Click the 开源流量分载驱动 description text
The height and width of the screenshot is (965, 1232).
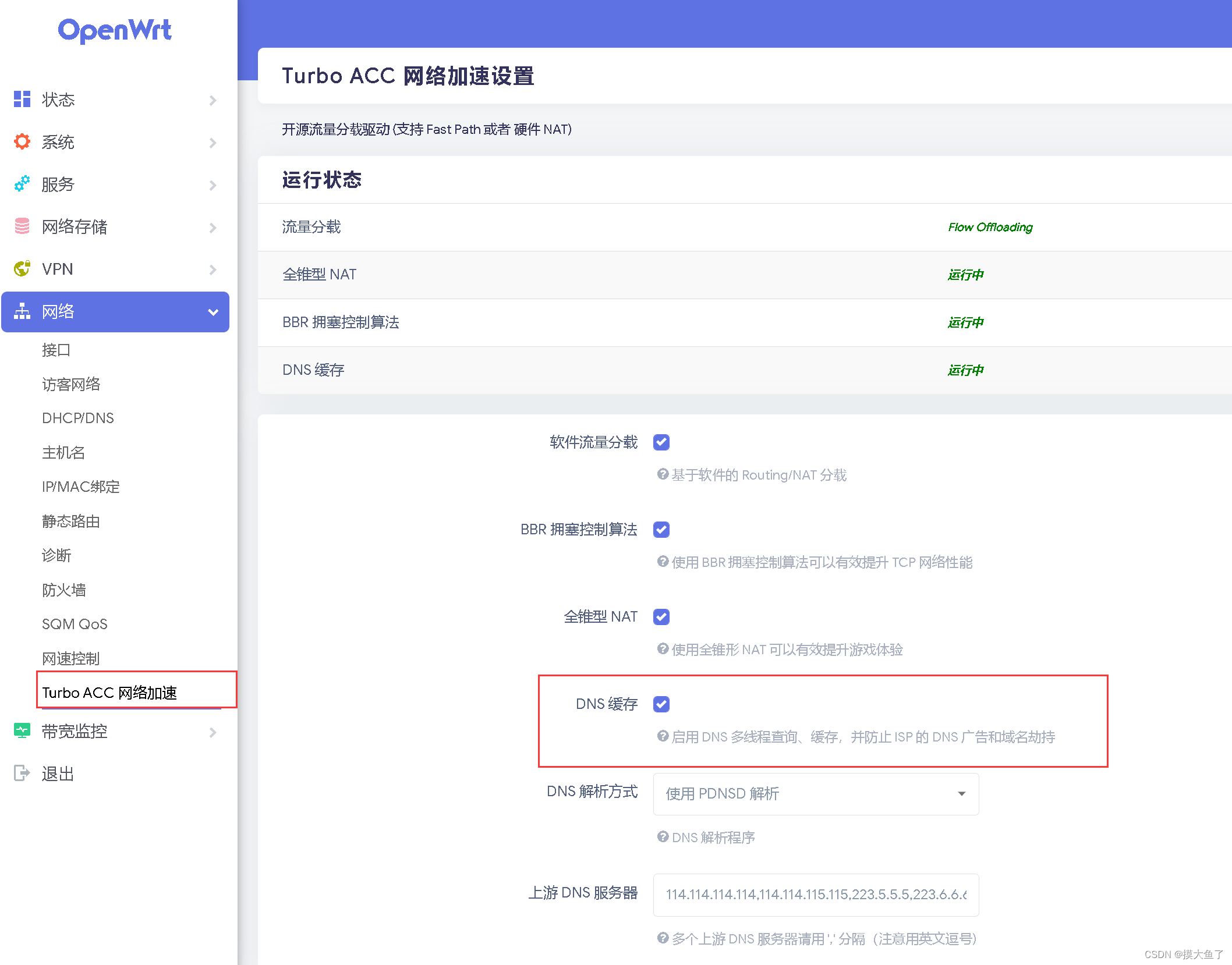point(427,129)
